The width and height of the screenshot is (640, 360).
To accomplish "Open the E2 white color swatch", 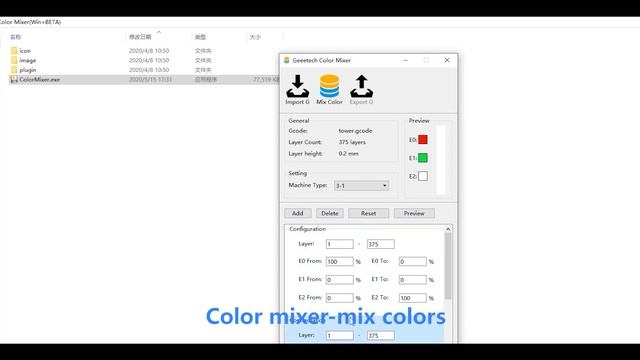I will (423, 176).
